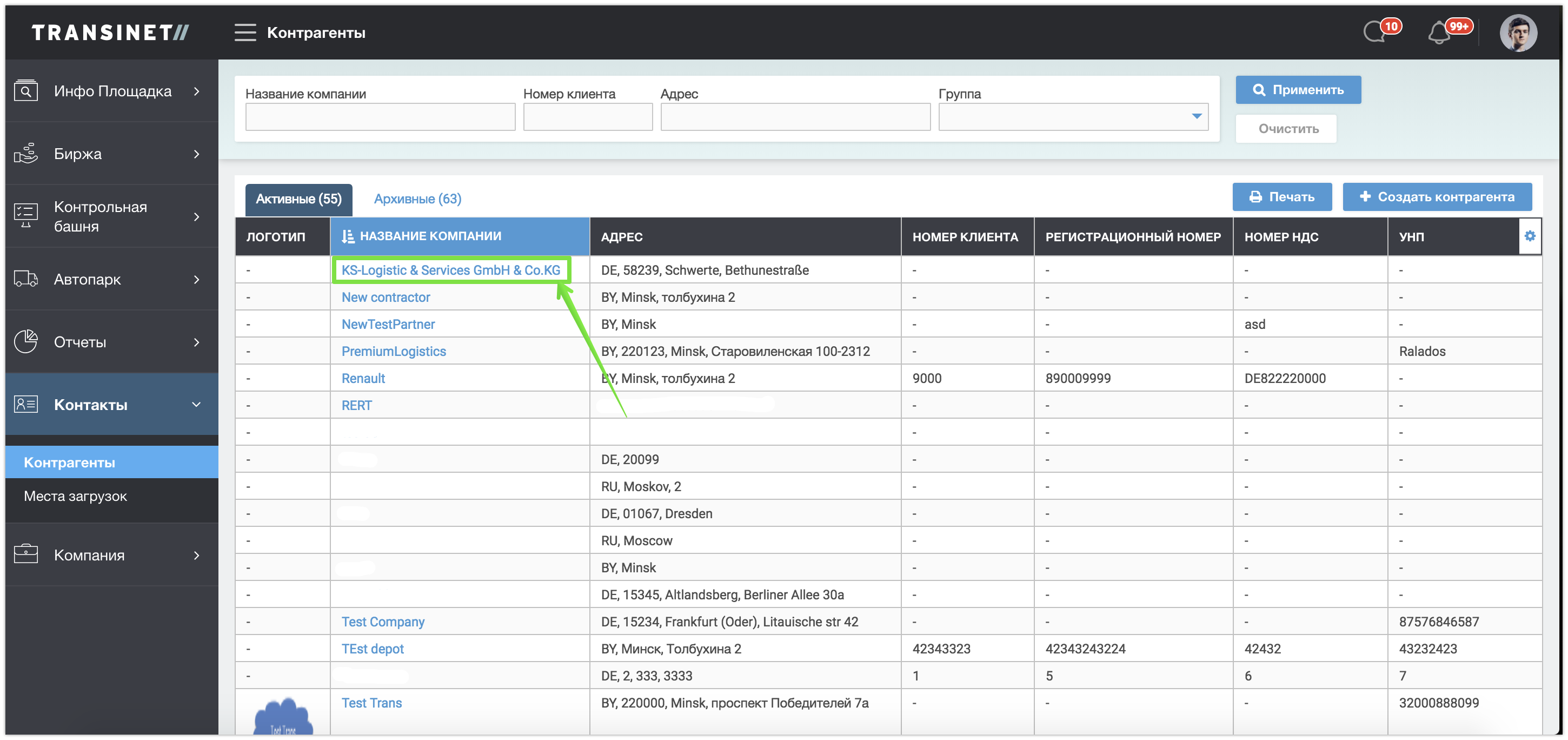Open Инфо Площадка menu item
The width and height of the screenshot is (1568, 740).
[x=111, y=91]
